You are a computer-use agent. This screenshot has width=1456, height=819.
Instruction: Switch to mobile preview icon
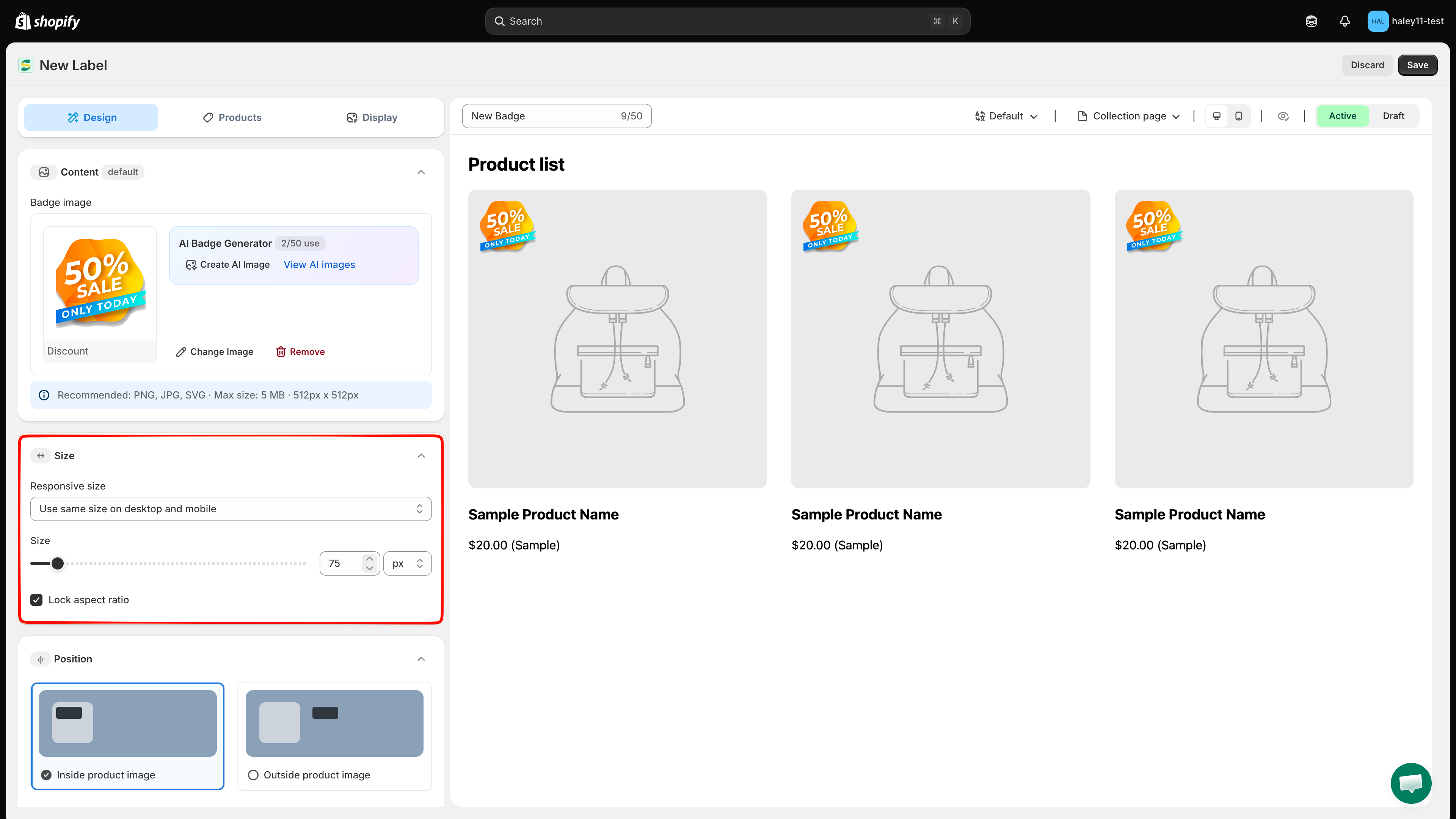tap(1238, 116)
